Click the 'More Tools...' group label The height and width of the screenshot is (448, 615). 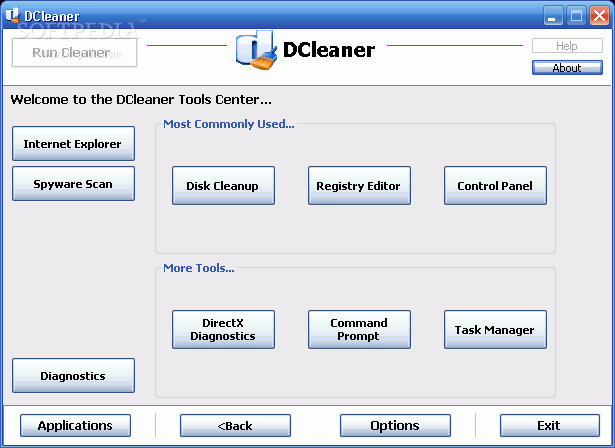[199, 268]
